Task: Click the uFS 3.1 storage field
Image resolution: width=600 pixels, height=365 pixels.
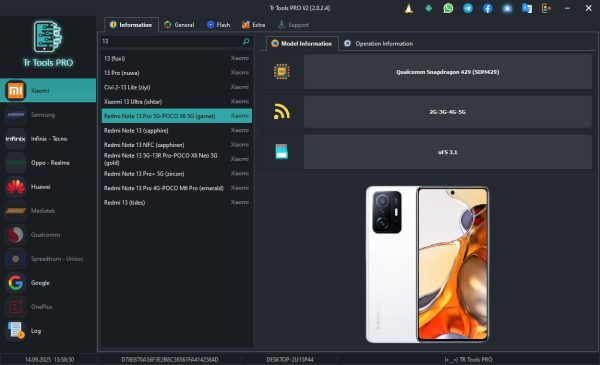Action: (x=448, y=152)
